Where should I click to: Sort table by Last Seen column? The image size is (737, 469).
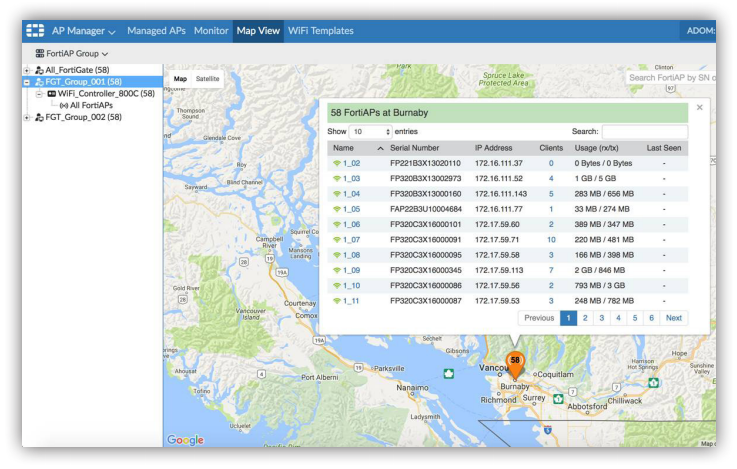click(x=664, y=148)
